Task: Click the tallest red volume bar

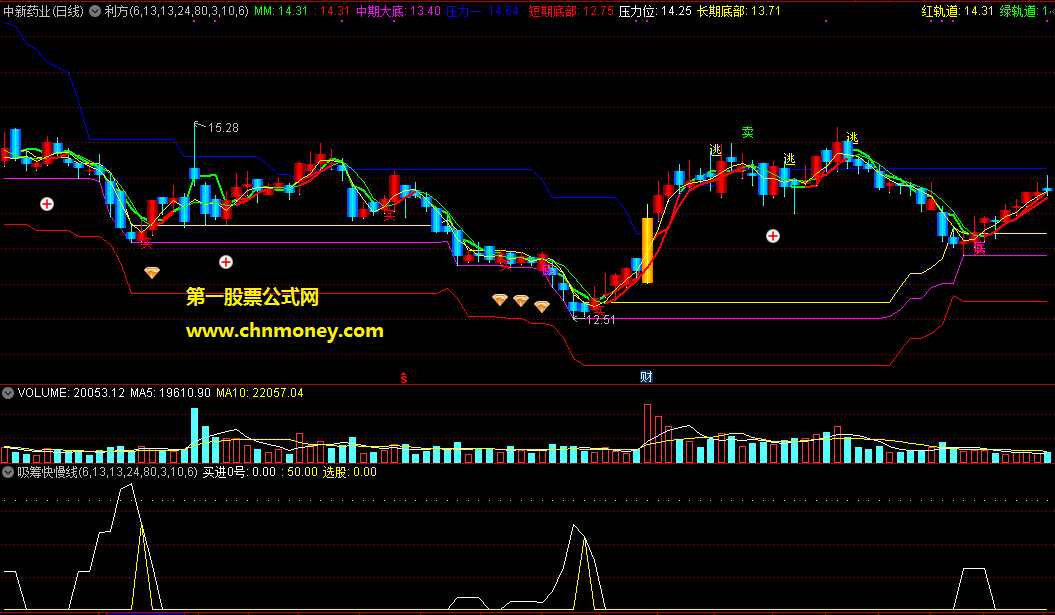Action: pos(647,433)
